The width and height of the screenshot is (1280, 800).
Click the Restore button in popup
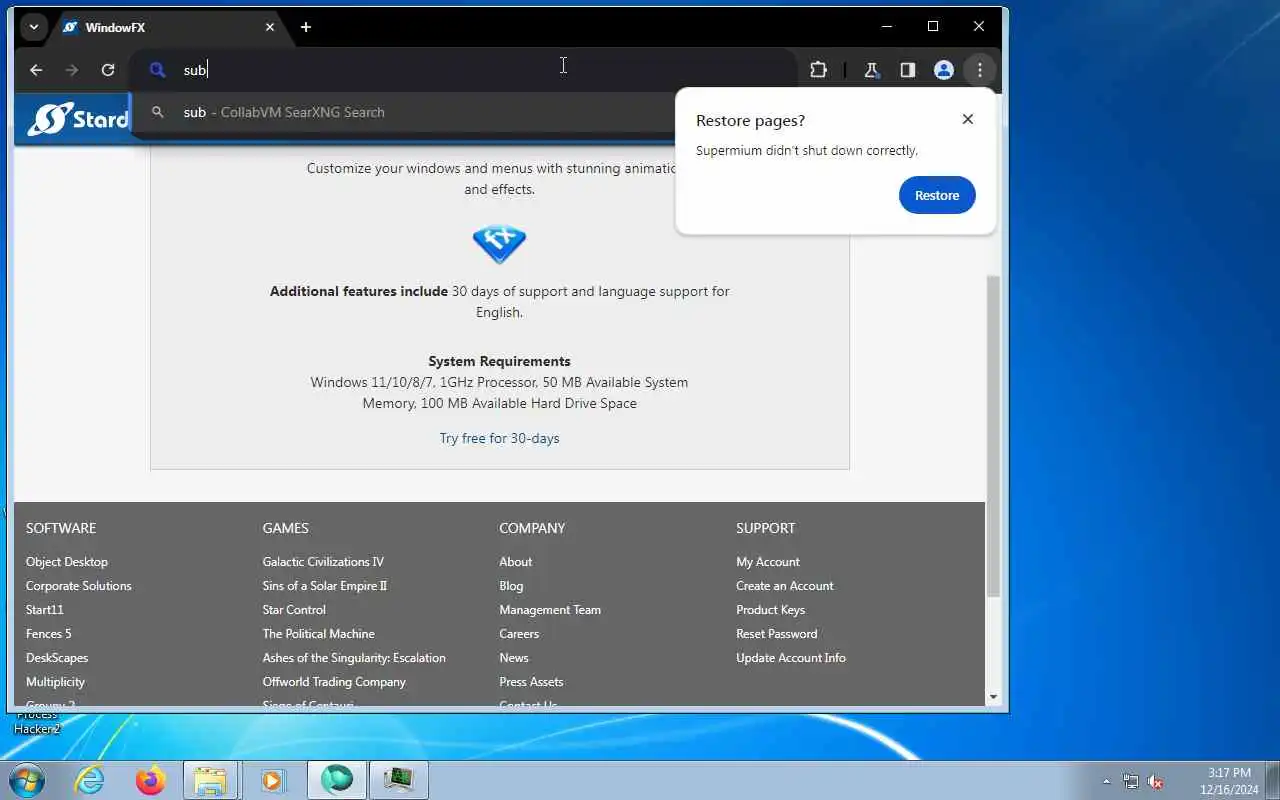point(937,195)
